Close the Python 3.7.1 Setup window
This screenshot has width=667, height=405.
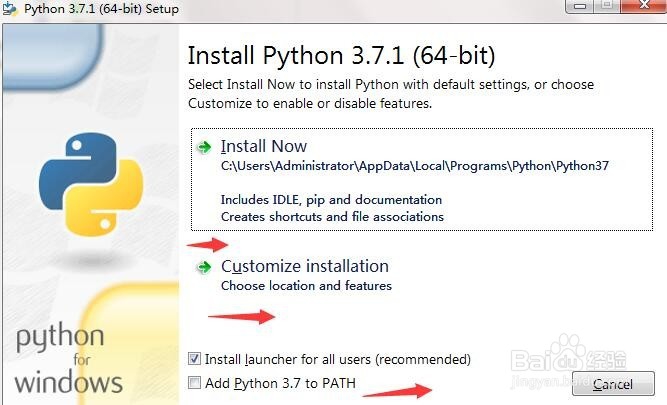[x=644, y=6]
